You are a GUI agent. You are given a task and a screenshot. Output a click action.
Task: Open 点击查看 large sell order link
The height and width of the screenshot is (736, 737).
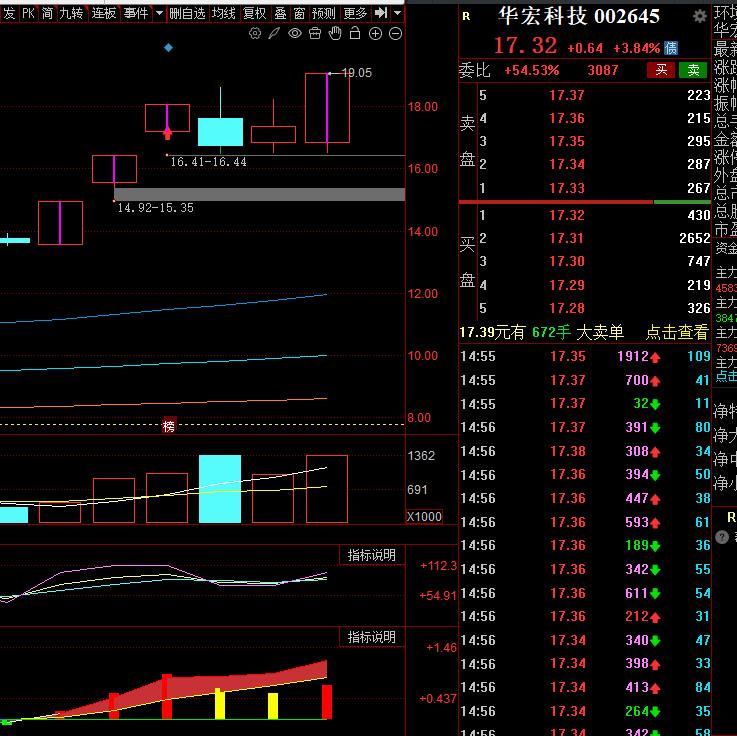point(677,332)
